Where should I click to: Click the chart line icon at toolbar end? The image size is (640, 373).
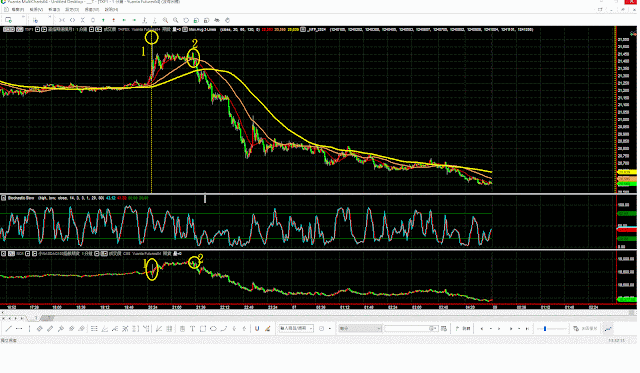tap(608, 329)
